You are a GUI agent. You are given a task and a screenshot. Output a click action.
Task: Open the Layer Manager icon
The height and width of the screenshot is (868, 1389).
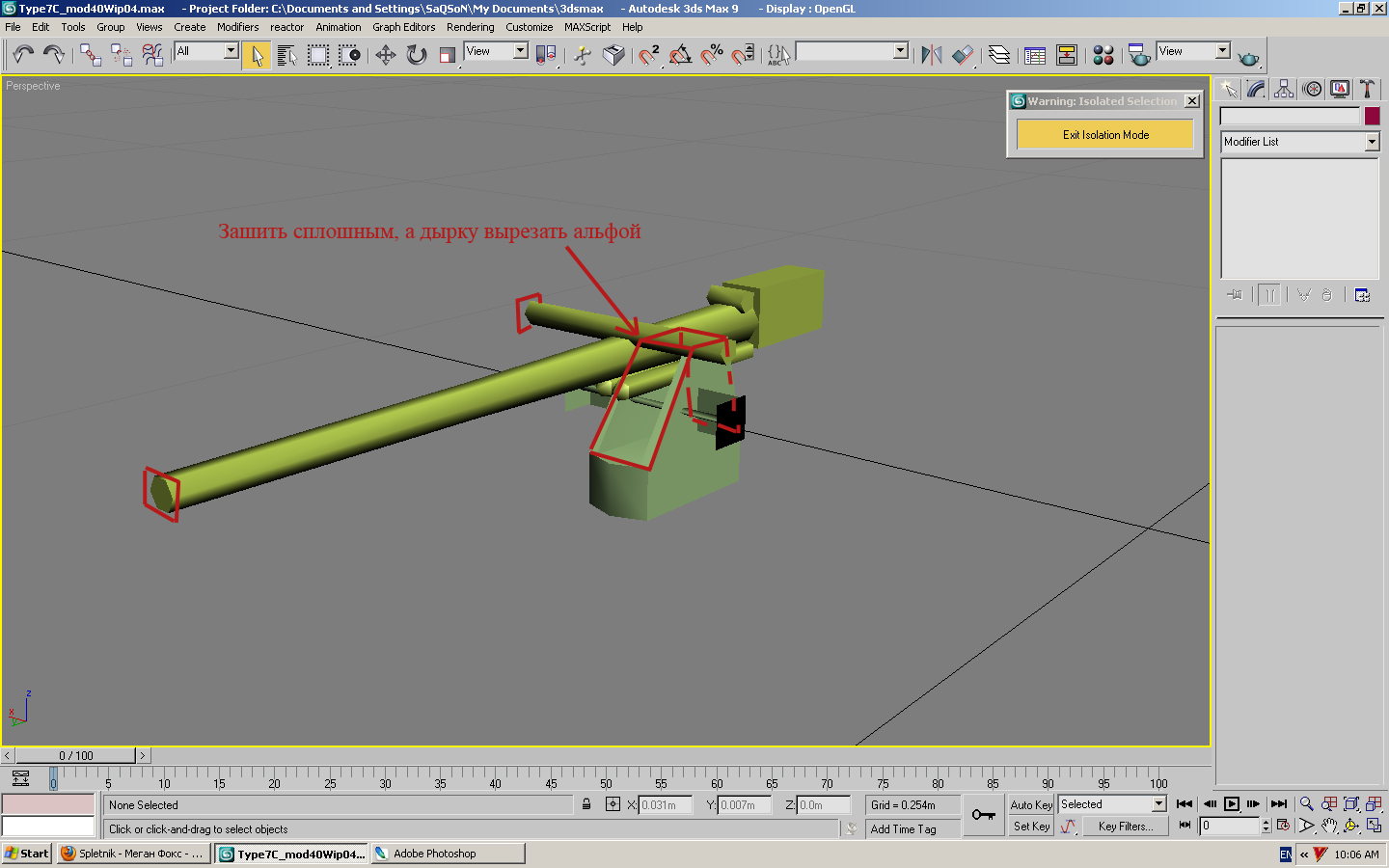[999, 55]
